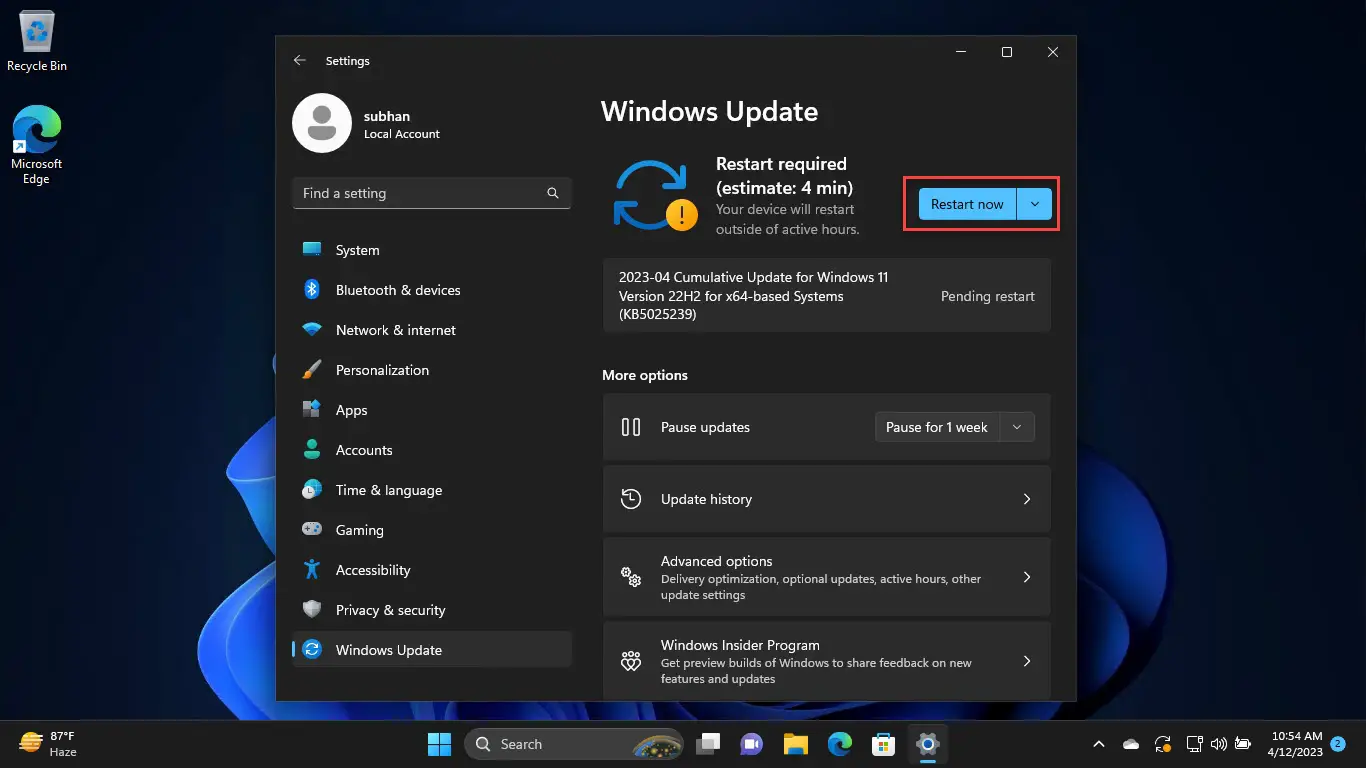Open Personalization settings
This screenshot has height=768, width=1366.
(x=431, y=370)
